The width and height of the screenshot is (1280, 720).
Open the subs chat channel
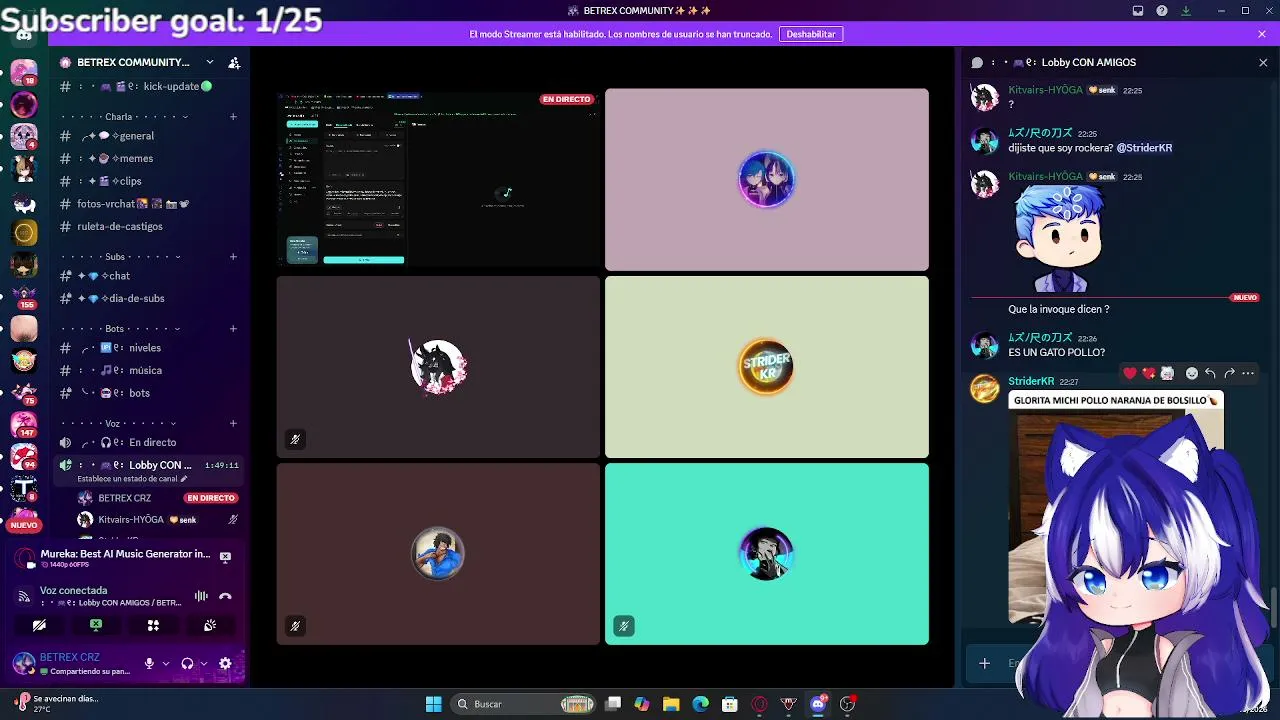click(x=150, y=276)
